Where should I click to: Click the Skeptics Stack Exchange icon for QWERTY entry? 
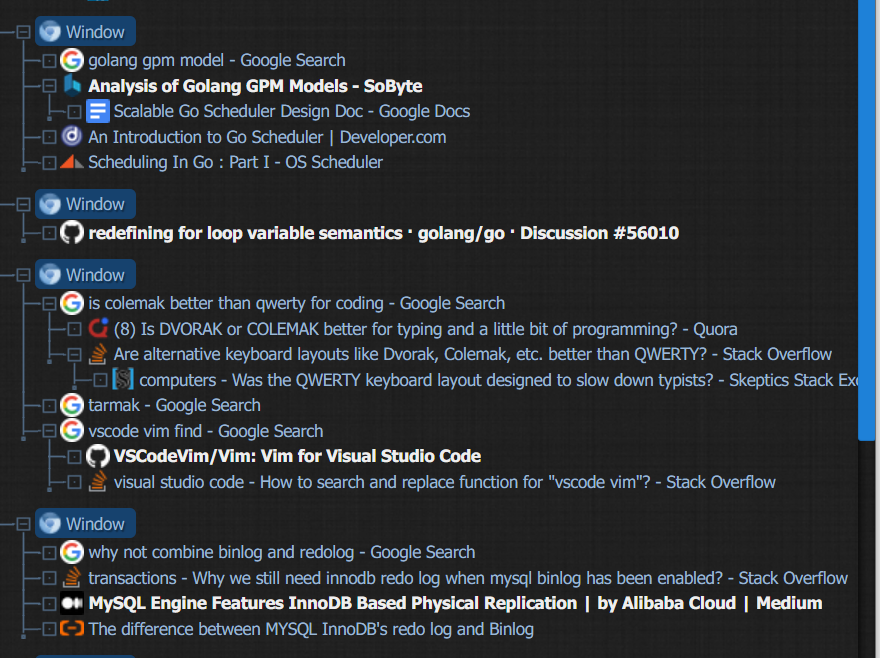point(123,380)
